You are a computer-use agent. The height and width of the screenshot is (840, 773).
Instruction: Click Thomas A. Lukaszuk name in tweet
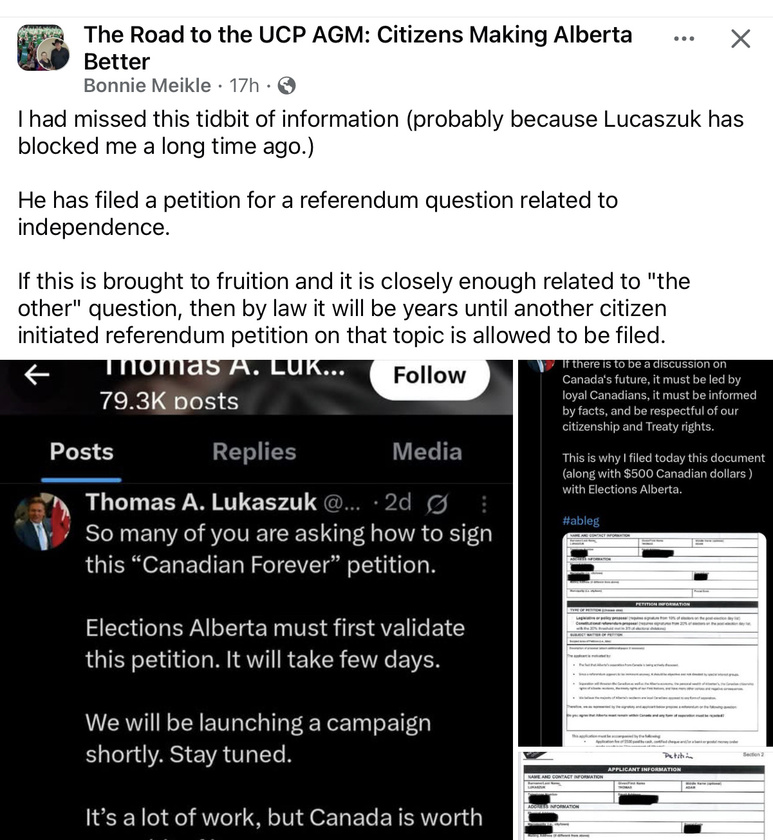tap(201, 502)
